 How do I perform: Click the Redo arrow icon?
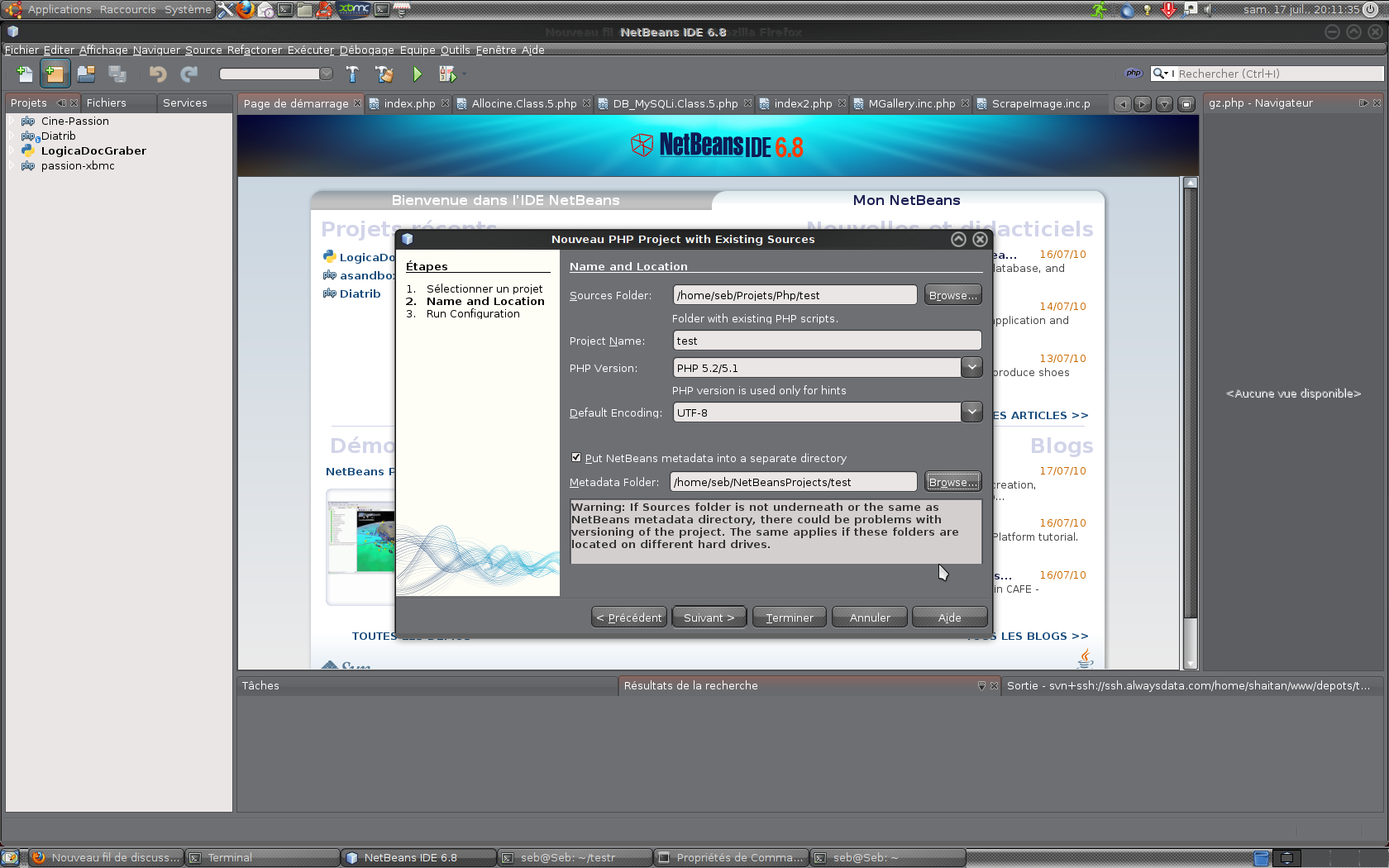tap(189, 74)
